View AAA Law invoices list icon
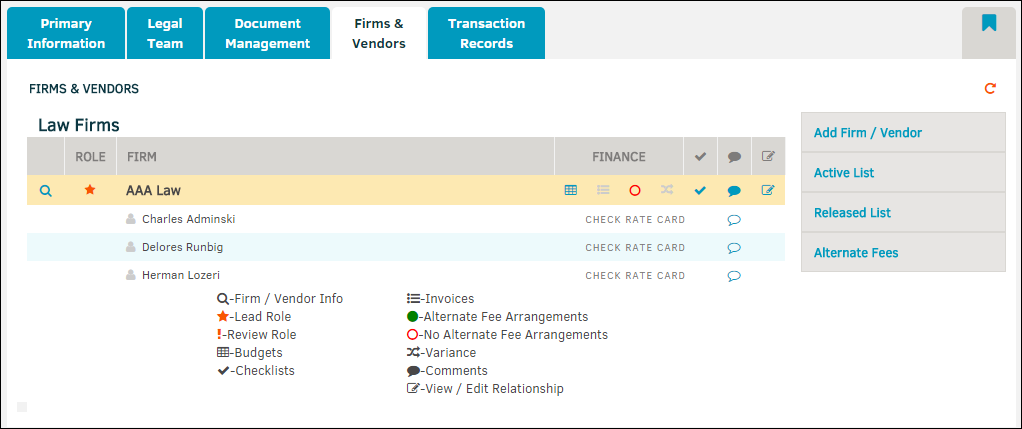1022x429 pixels. (603, 190)
